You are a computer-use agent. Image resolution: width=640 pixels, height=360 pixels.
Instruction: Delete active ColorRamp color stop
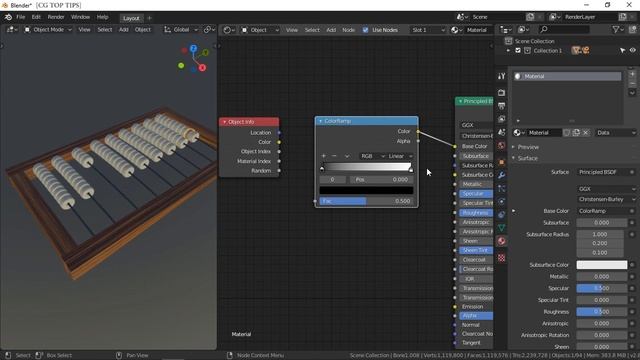click(x=334, y=156)
